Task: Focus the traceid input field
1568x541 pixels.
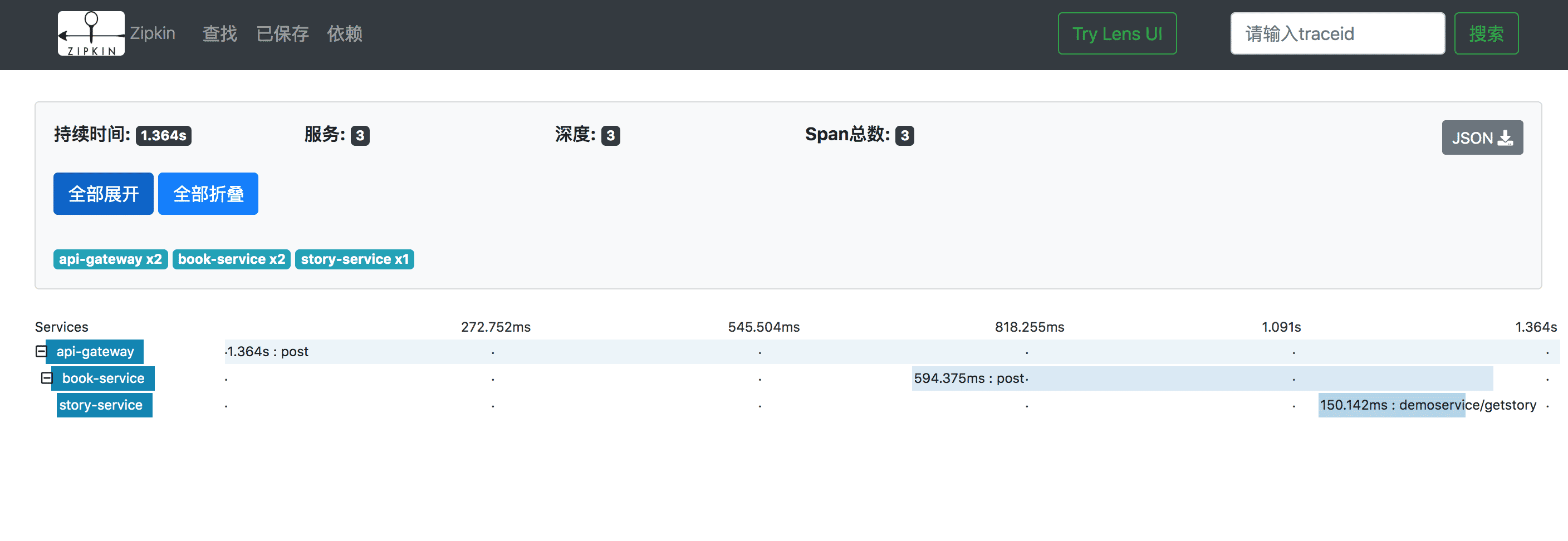Action: (1337, 33)
